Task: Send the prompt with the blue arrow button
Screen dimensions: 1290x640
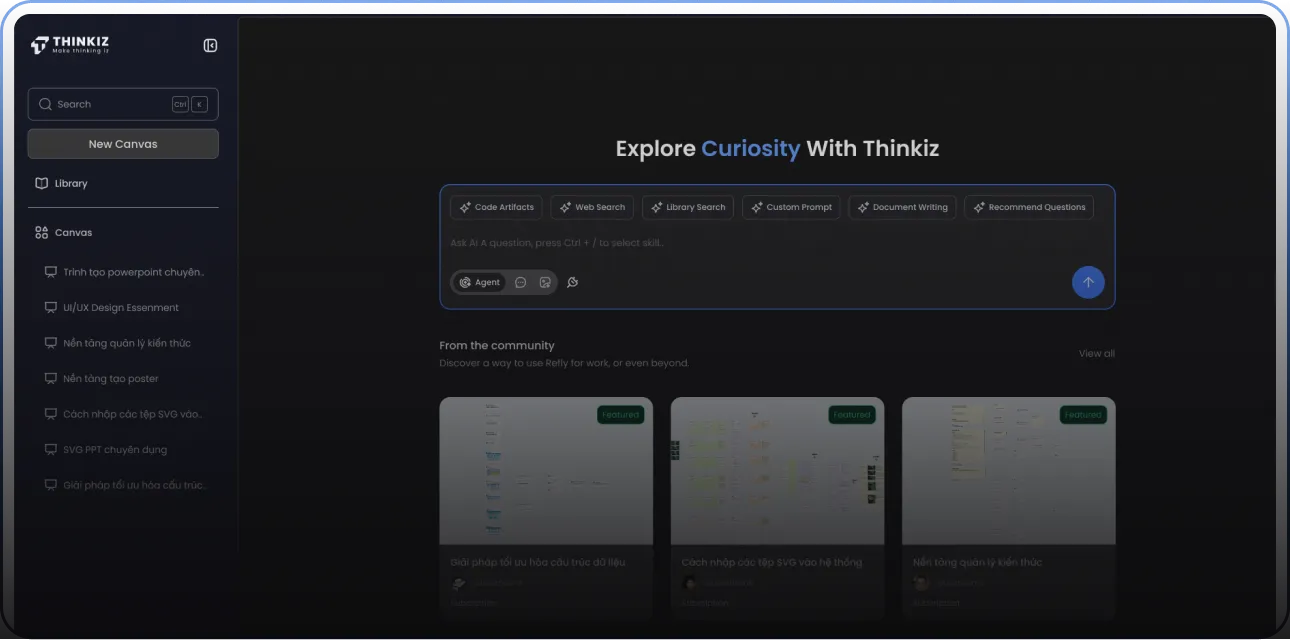Action: point(1088,282)
